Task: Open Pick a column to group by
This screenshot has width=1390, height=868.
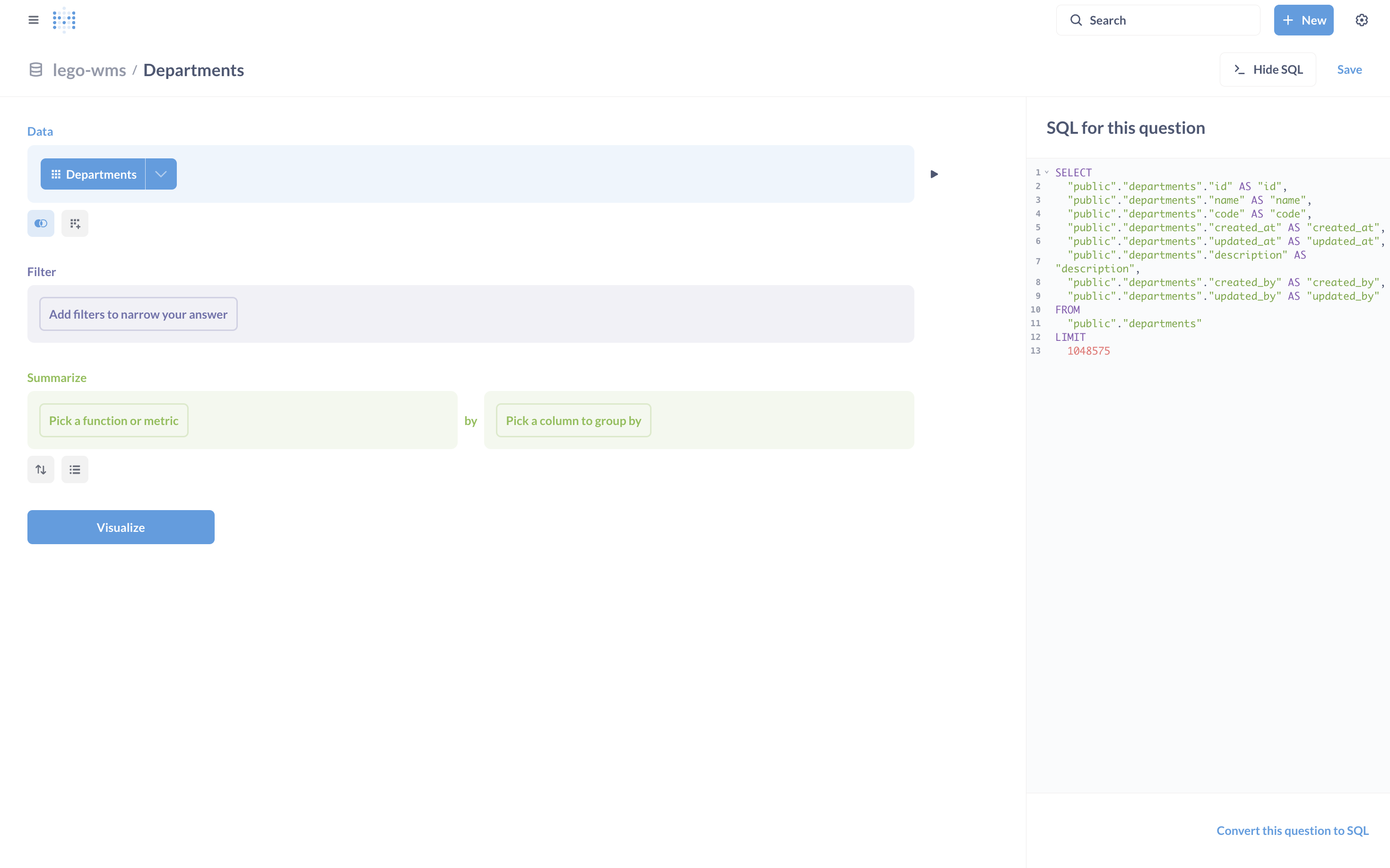Action: click(573, 420)
